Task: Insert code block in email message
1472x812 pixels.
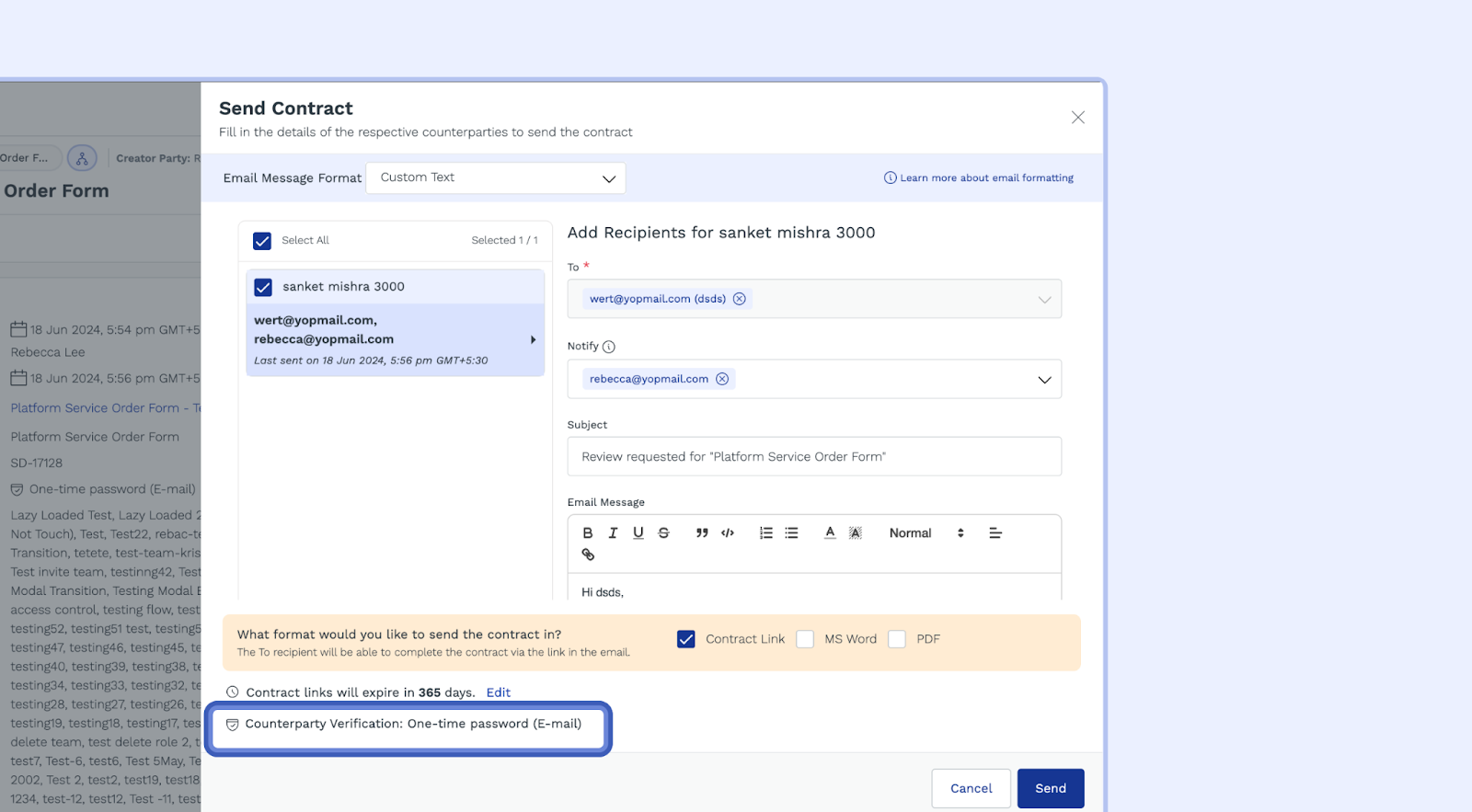Action: point(728,533)
